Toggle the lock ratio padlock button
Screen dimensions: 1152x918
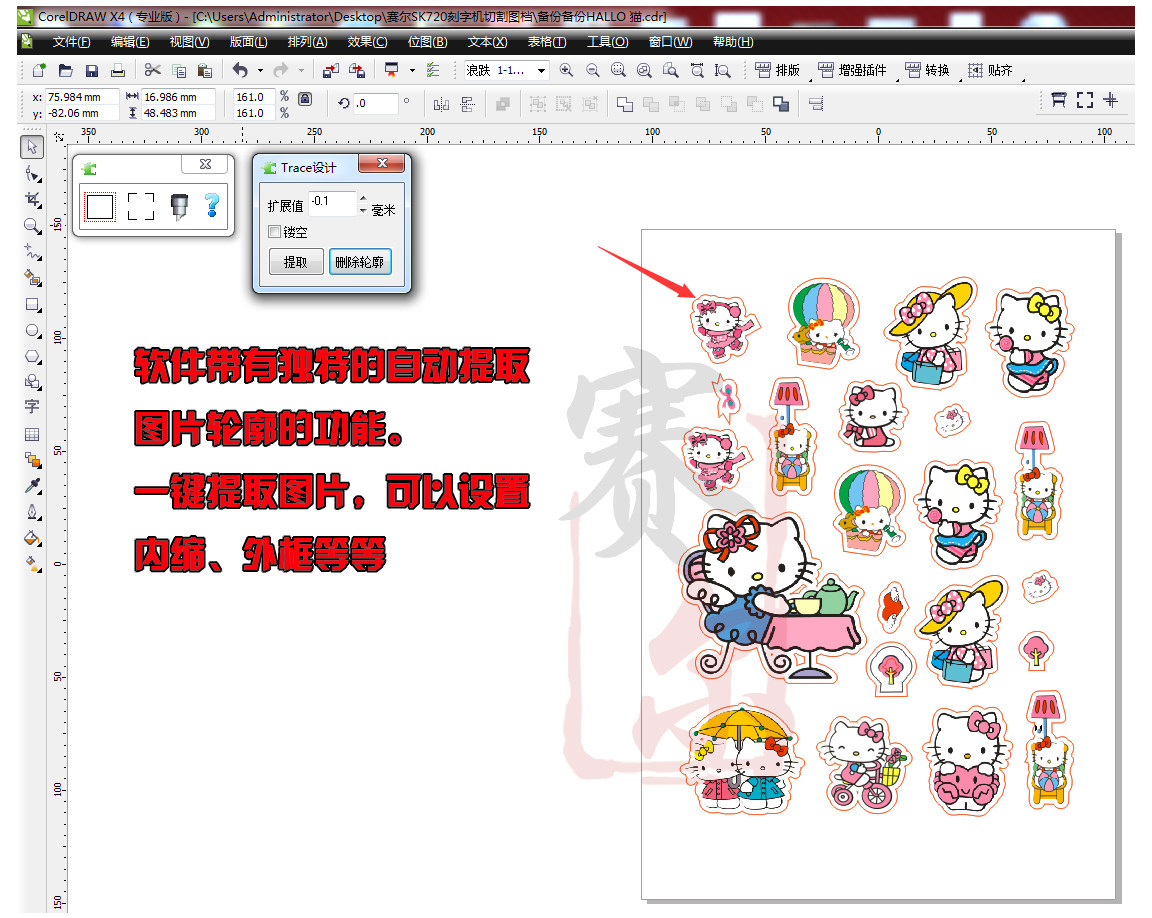click(305, 98)
